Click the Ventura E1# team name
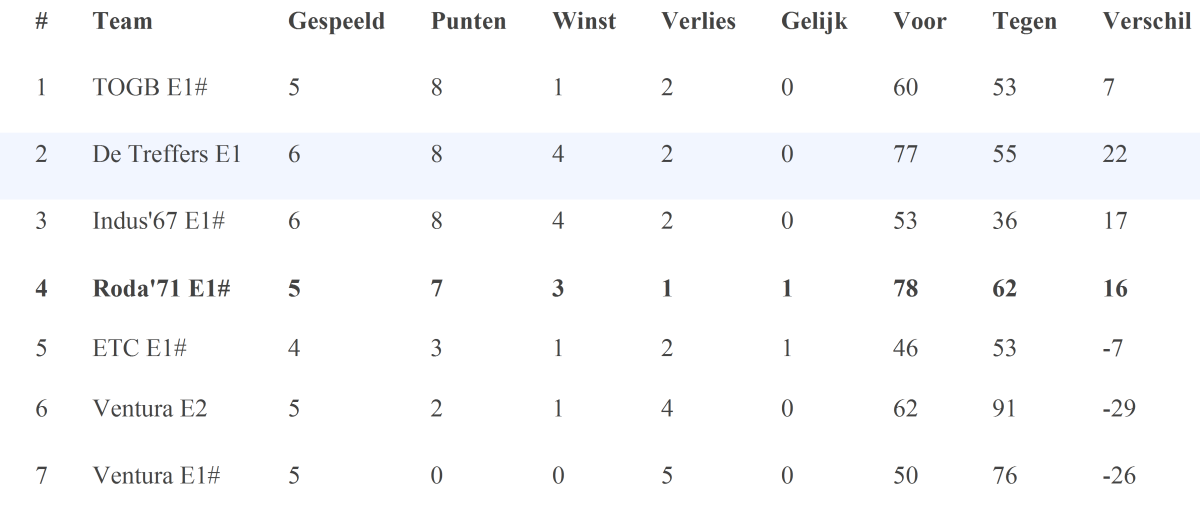 pyautogui.click(x=157, y=476)
